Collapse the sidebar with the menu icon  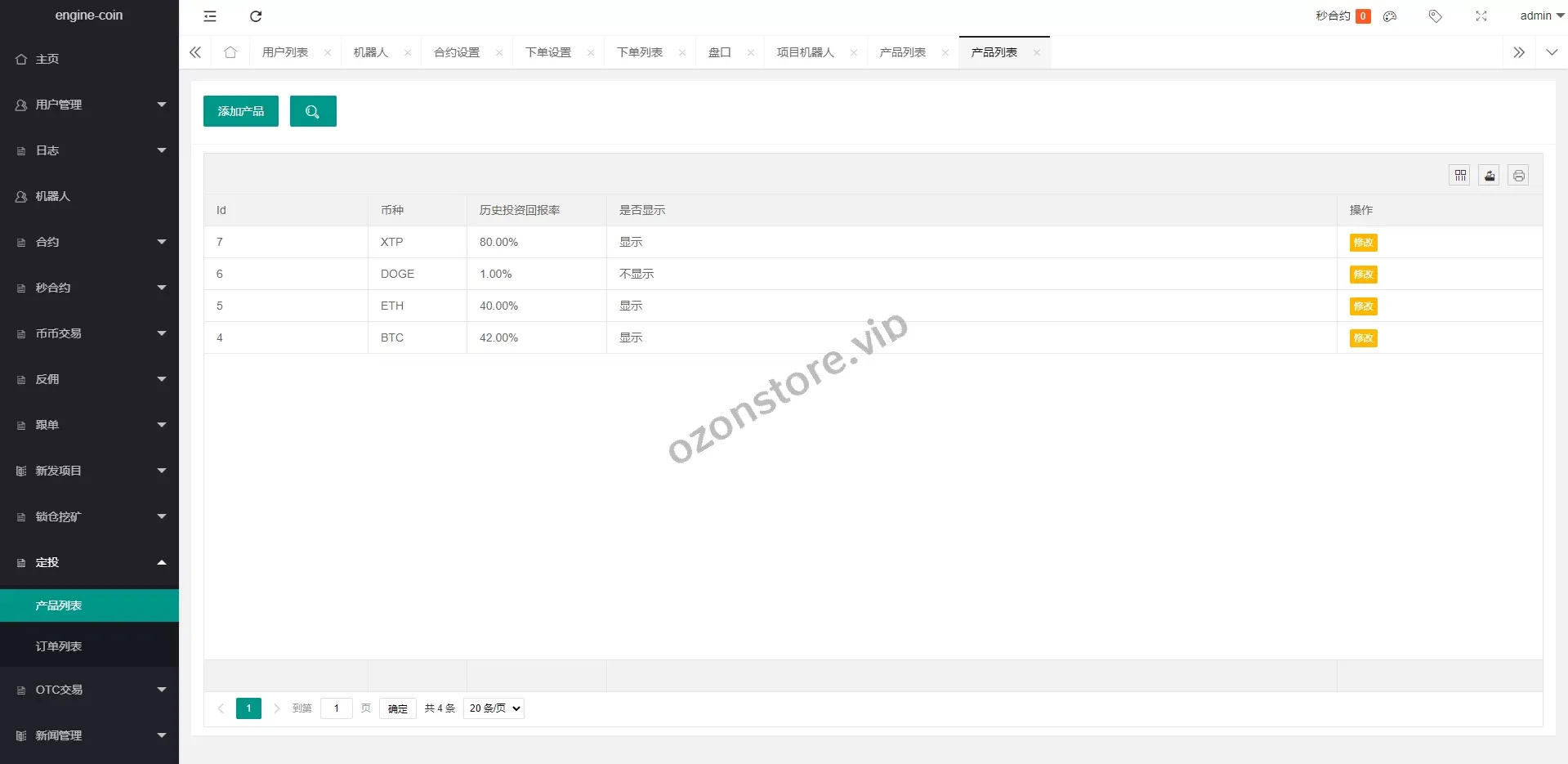pyautogui.click(x=210, y=16)
